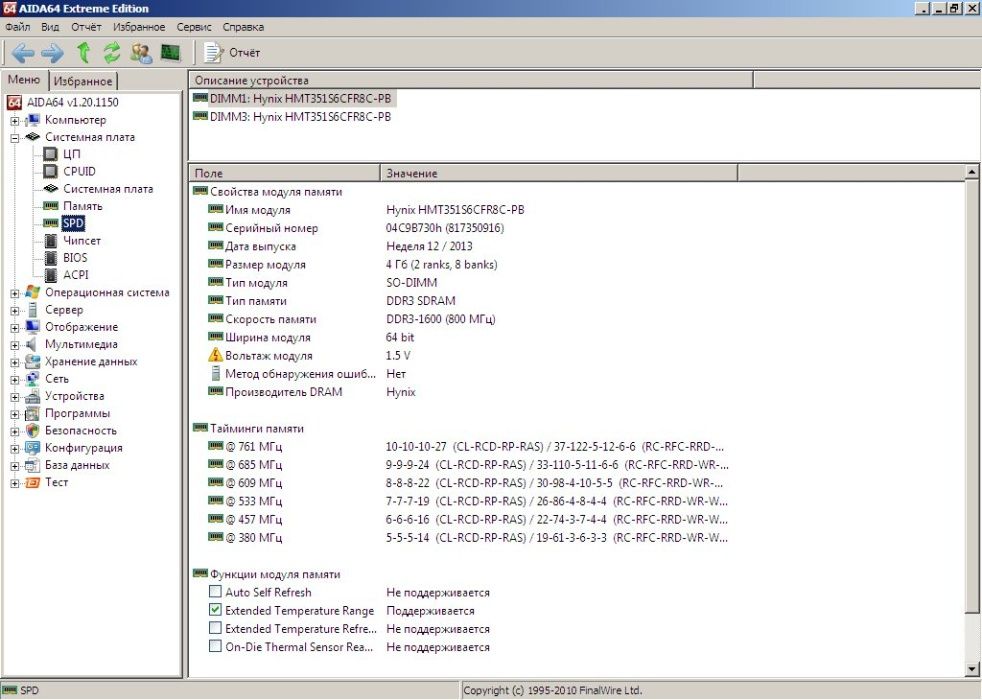Image resolution: width=982 pixels, height=700 pixels.
Task: Select the ACPI chip icon
Action: tap(51, 275)
